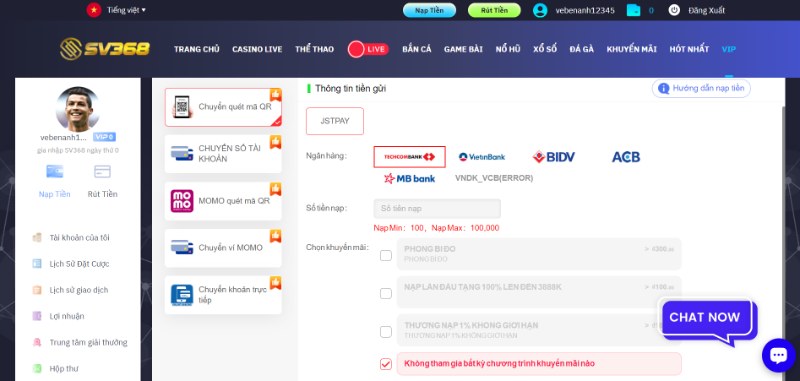Click the Lịch Sử Đặt Cược icon
This screenshot has height=381, width=800.
[x=37, y=264]
